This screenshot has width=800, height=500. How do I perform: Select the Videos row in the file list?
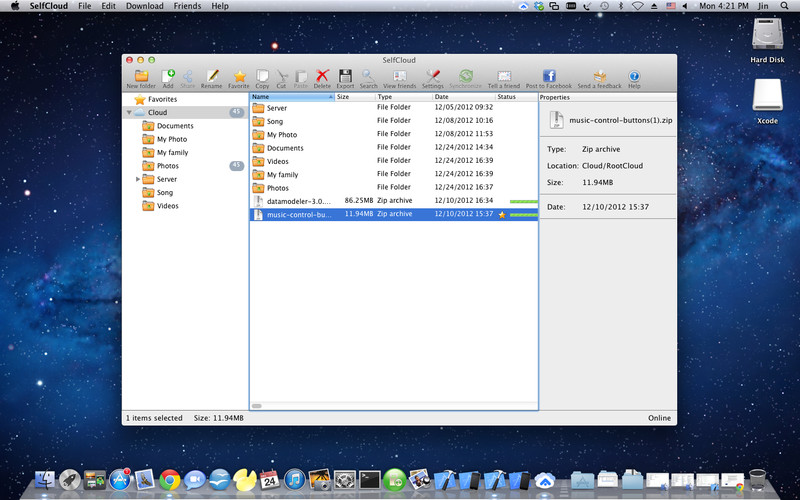click(394, 161)
